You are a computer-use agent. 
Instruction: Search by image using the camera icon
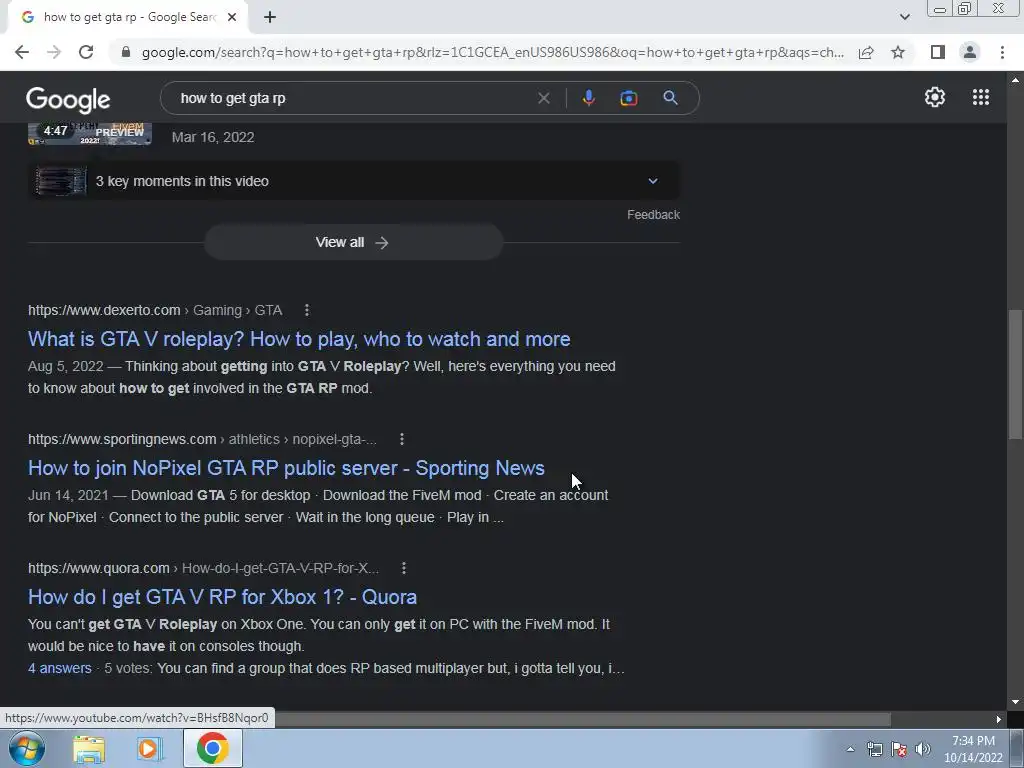tap(628, 98)
